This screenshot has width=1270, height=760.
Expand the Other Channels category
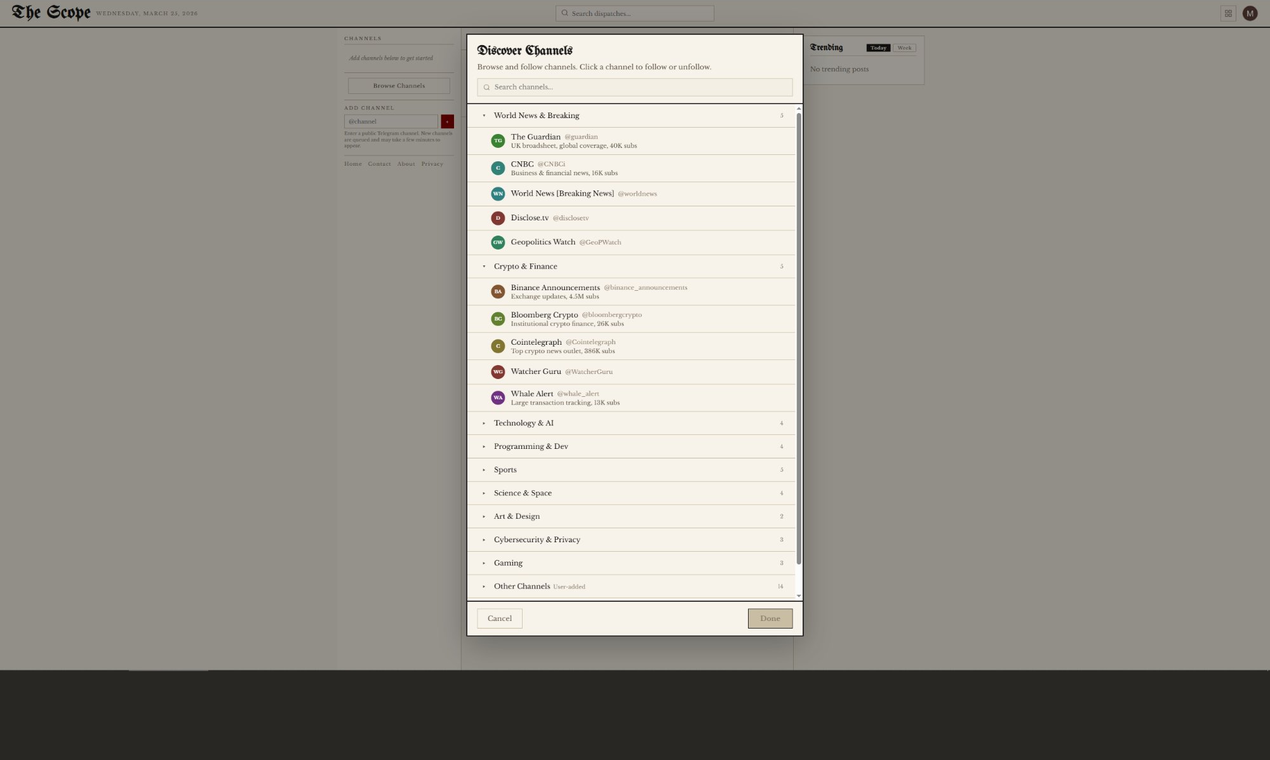click(631, 587)
